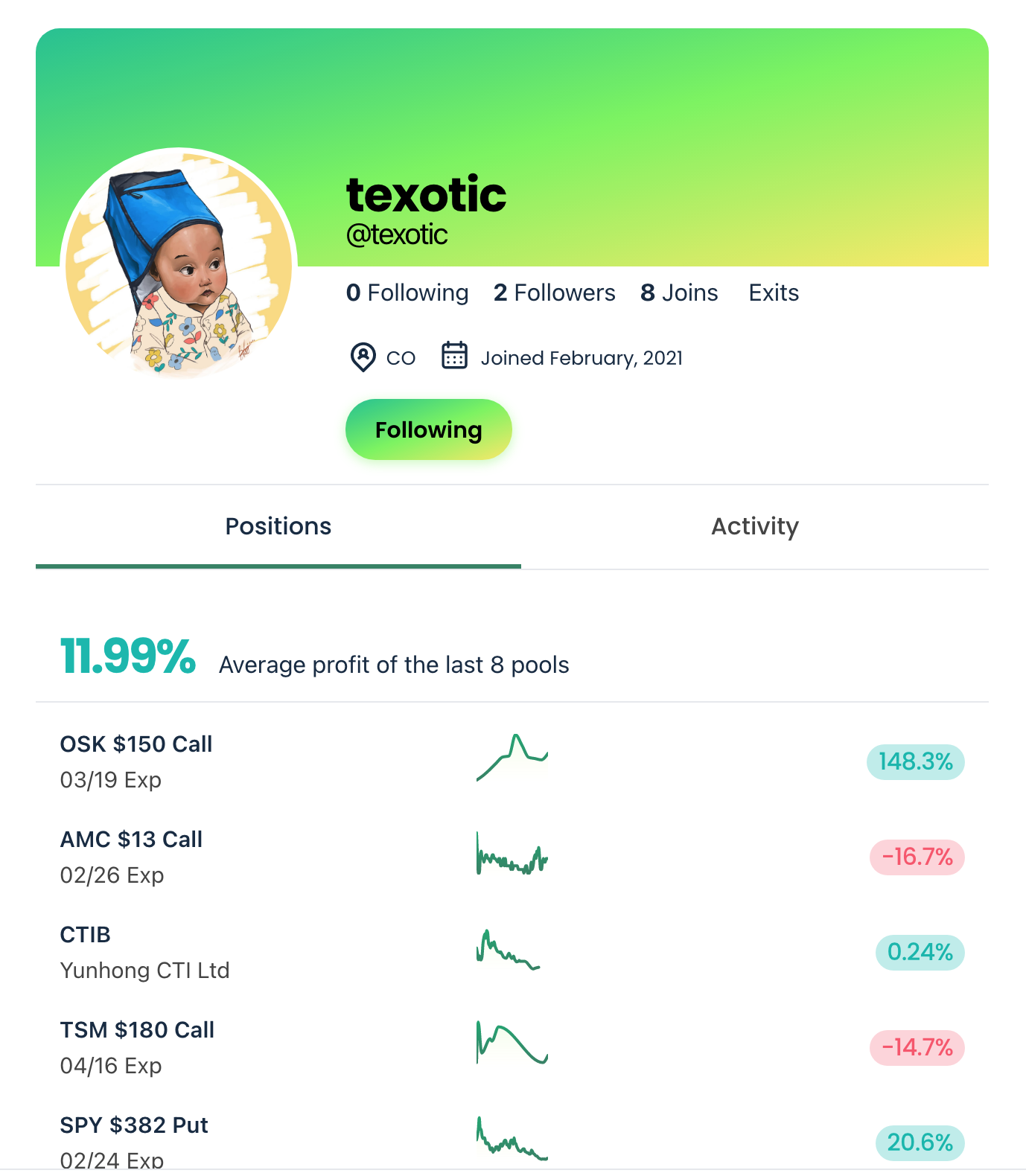Select the Positions tab

[x=278, y=526]
